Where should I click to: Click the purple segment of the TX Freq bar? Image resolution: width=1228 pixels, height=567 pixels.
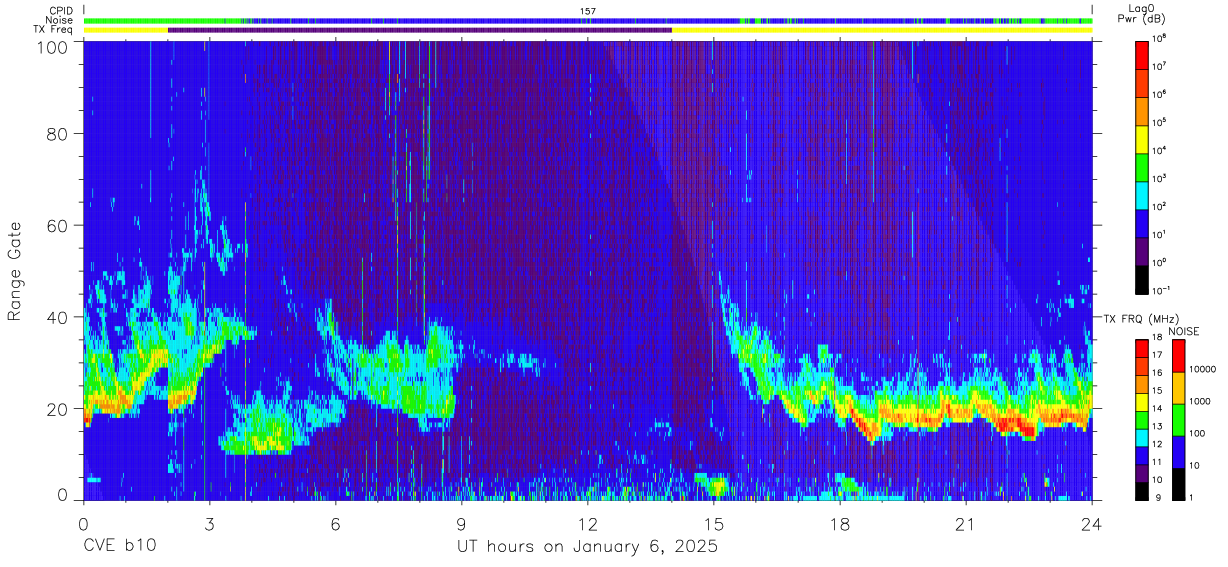pyautogui.click(x=420, y=30)
